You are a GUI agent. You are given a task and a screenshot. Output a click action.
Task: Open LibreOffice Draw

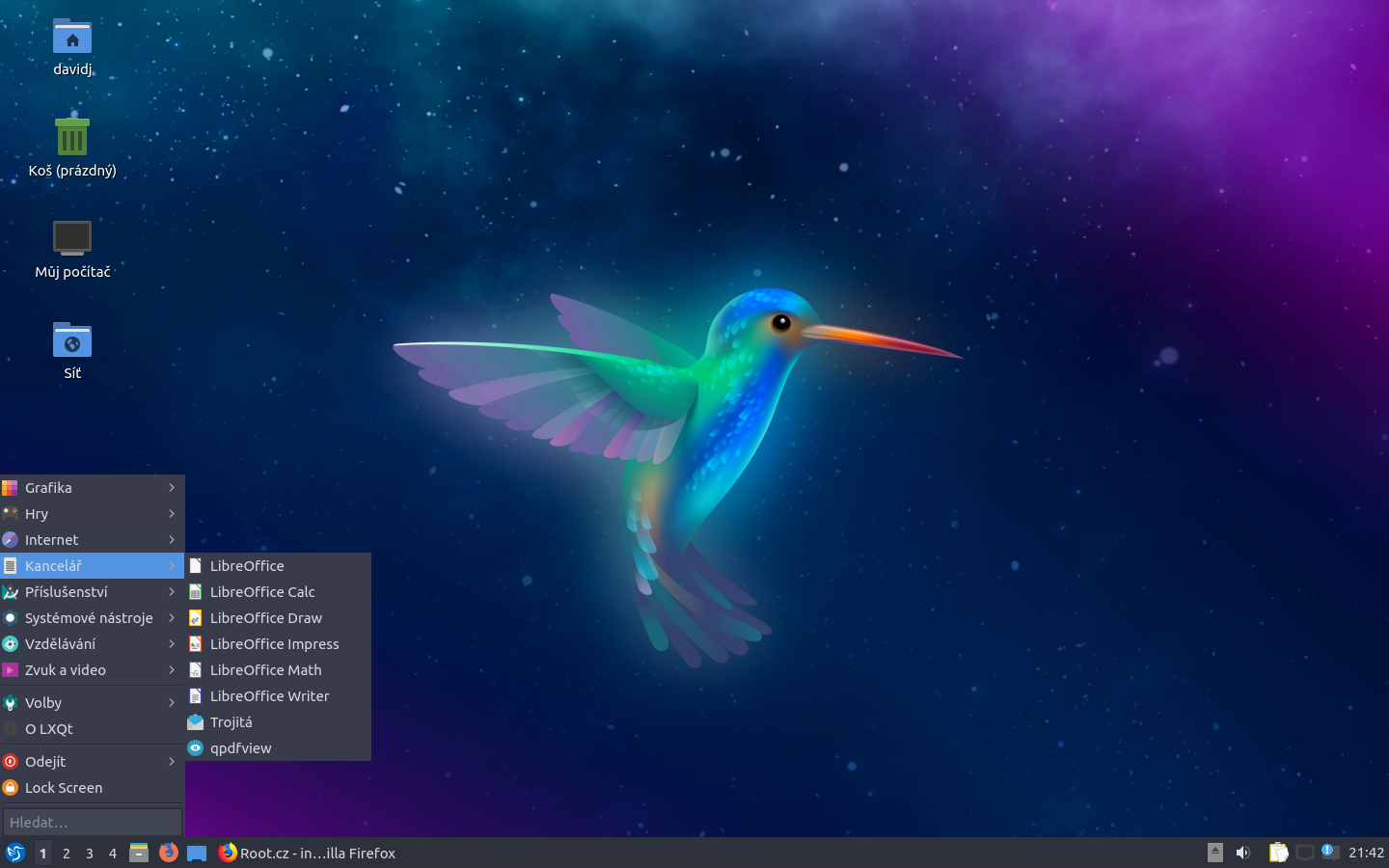266,617
